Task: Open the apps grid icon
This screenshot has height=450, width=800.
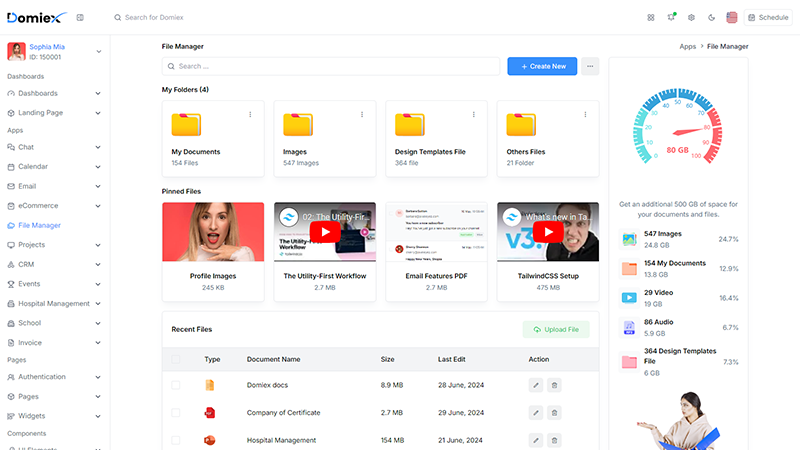Action: [x=651, y=17]
